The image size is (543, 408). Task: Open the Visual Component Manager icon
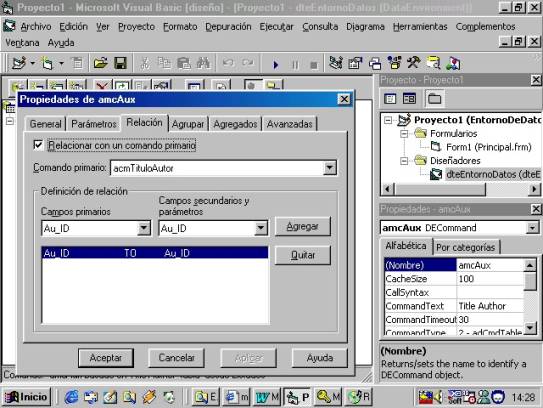point(453,63)
